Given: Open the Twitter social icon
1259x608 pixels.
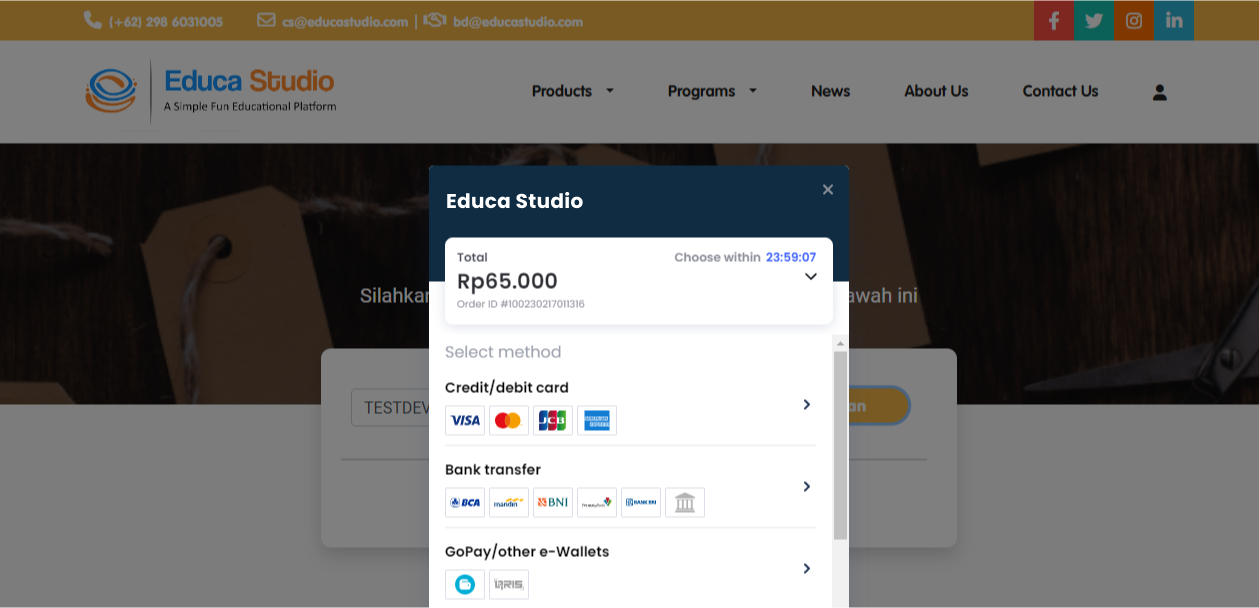Looking at the screenshot, I should (1094, 20).
